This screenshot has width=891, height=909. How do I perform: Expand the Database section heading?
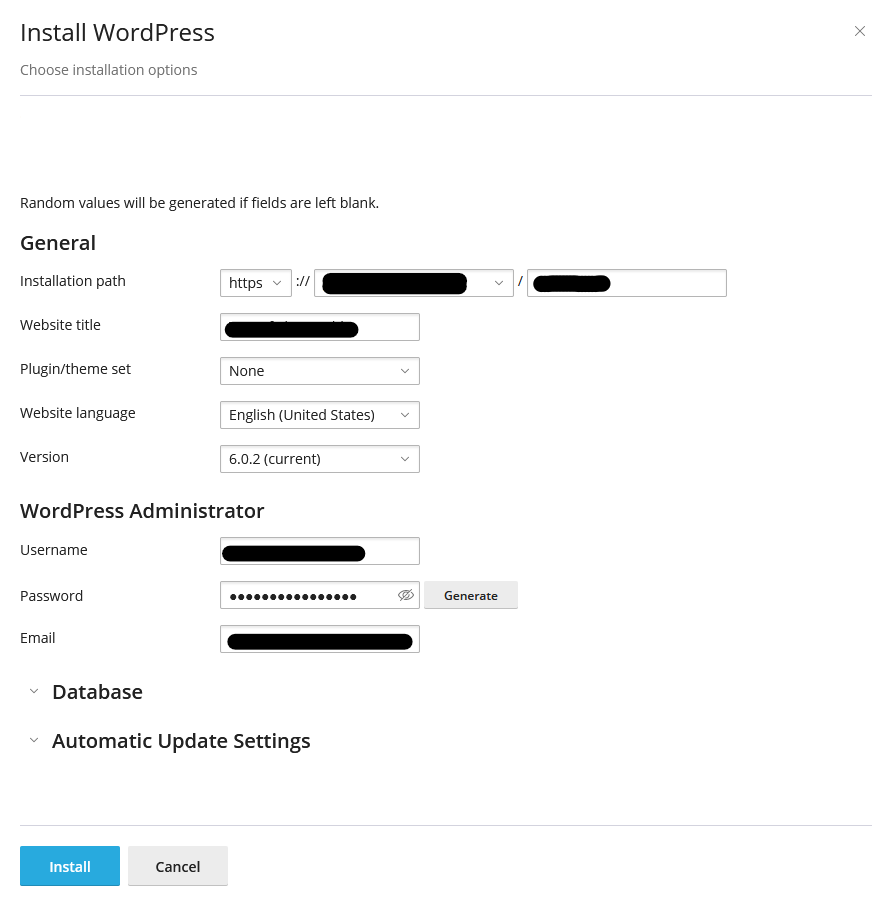[x=97, y=692]
